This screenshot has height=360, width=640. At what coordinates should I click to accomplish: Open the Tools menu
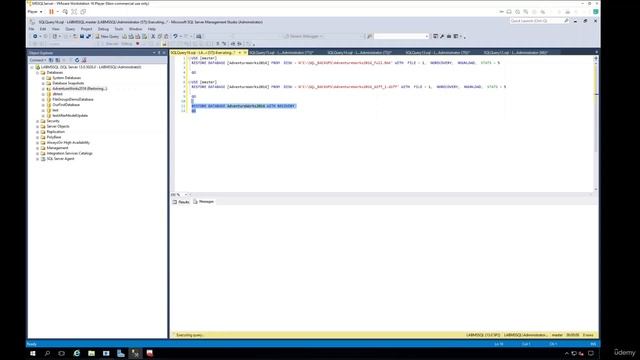[119, 29]
